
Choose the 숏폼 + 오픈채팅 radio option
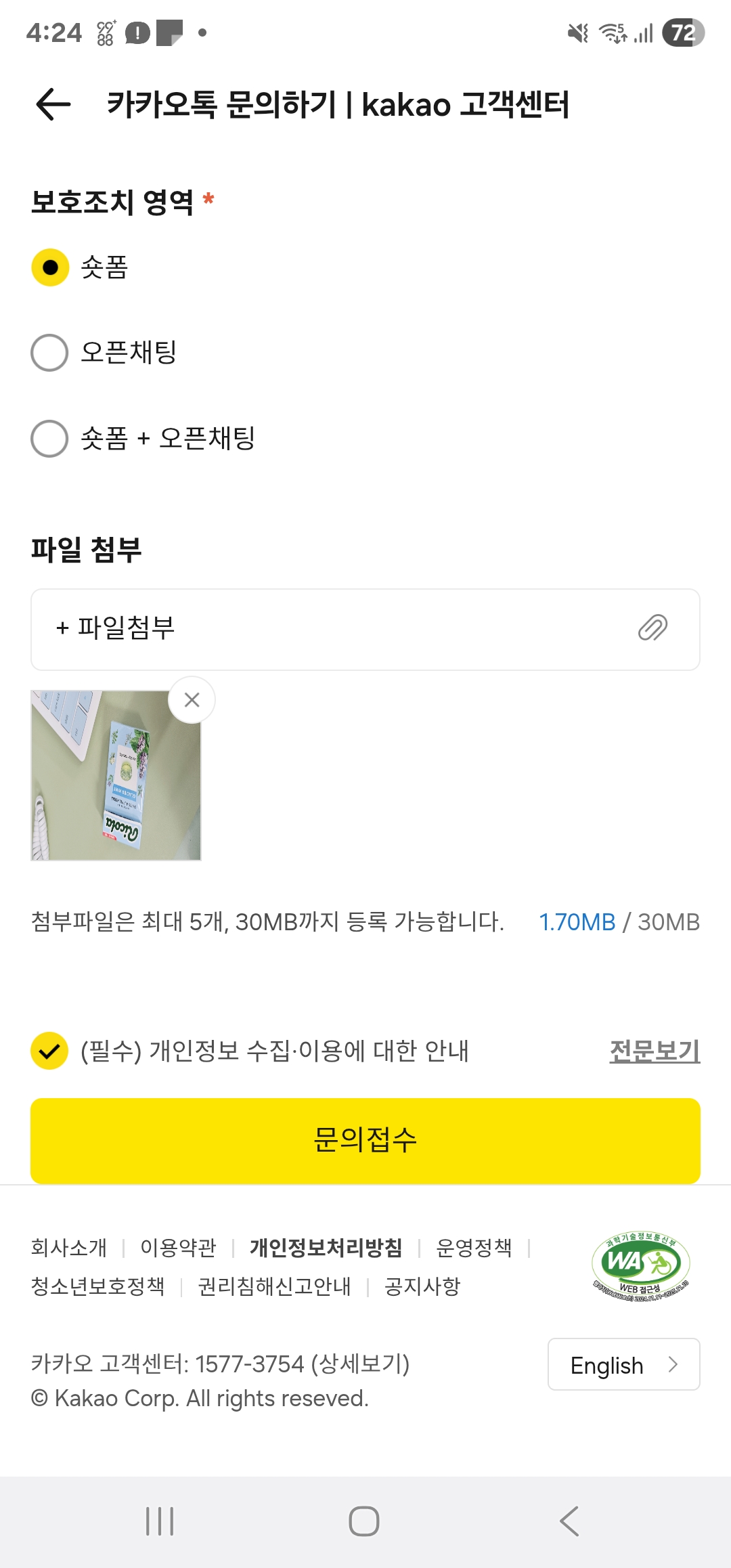50,439
